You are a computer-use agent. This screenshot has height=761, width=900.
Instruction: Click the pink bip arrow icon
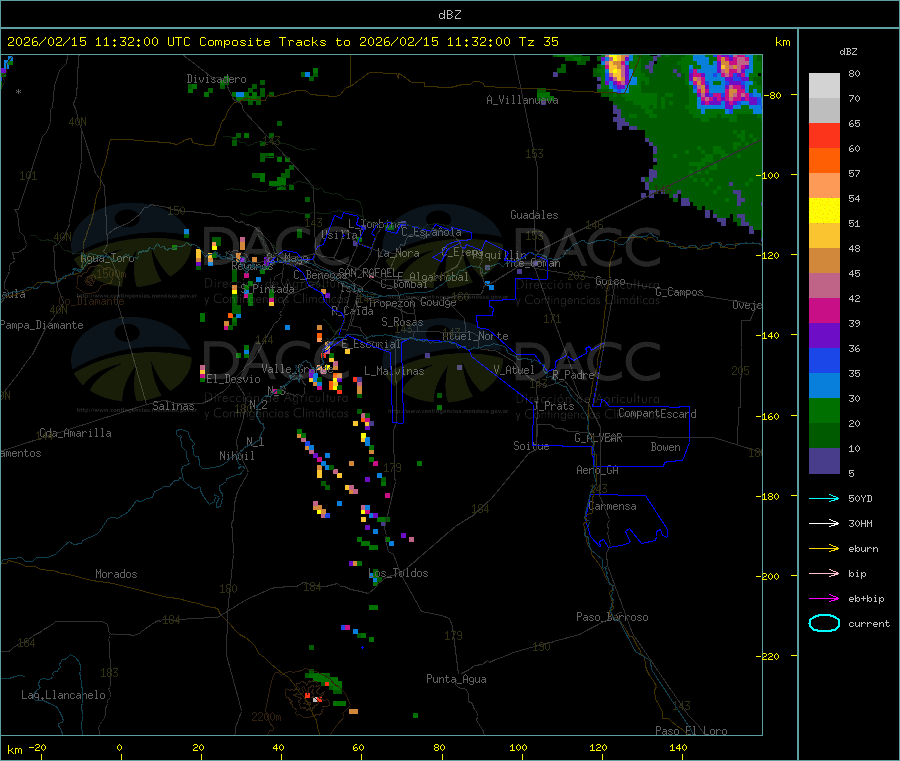click(824, 573)
